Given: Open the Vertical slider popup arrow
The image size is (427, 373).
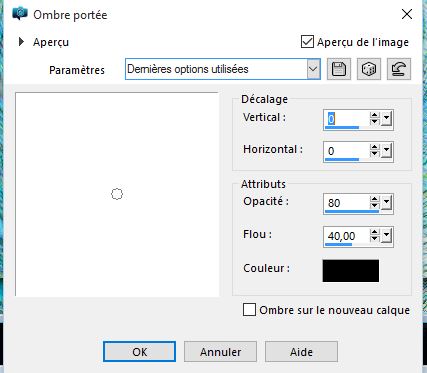Looking at the screenshot, I should 386,118.
